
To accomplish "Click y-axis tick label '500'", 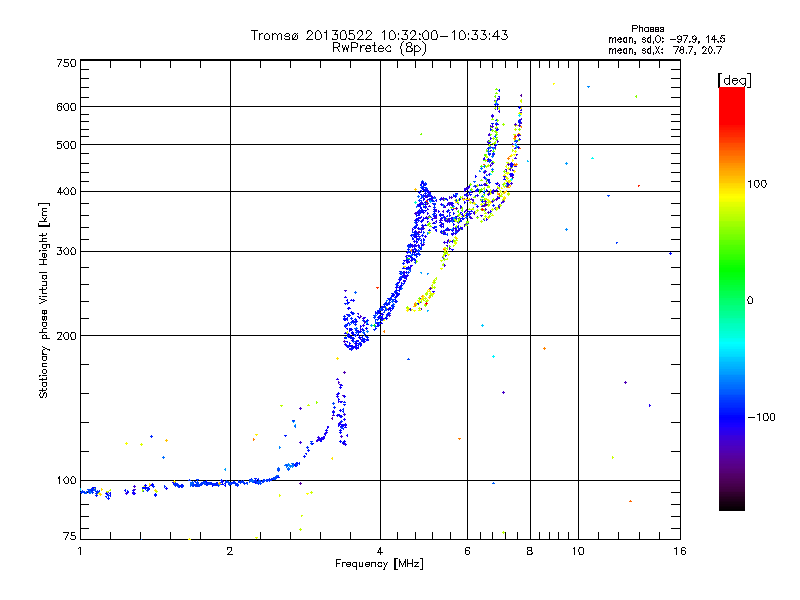I will pos(66,145).
